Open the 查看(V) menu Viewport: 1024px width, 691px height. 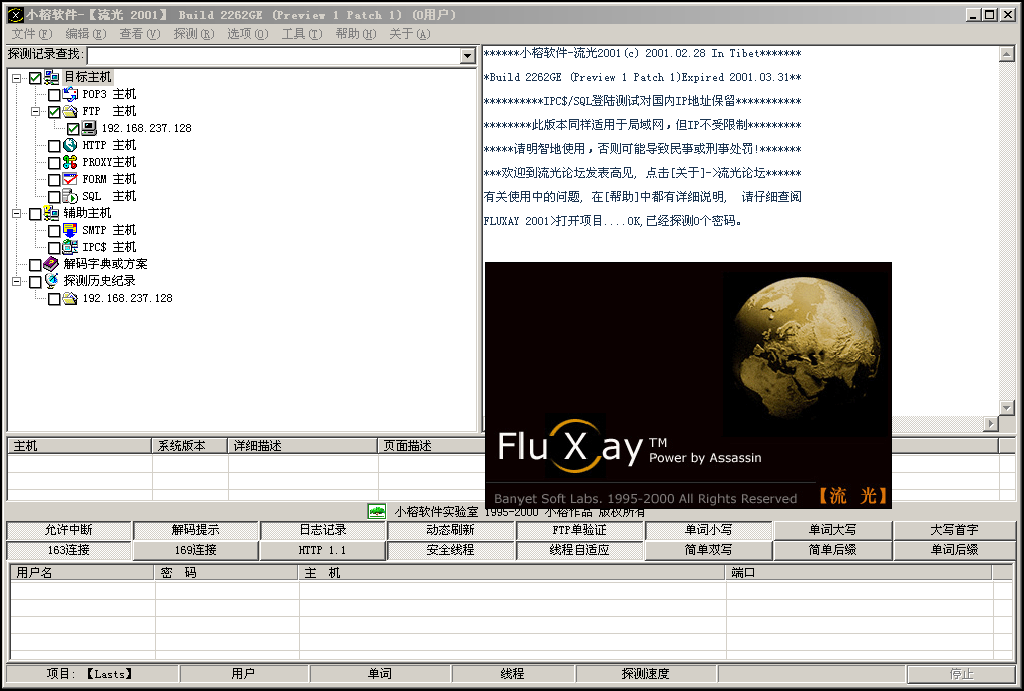click(x=140, y=34)
